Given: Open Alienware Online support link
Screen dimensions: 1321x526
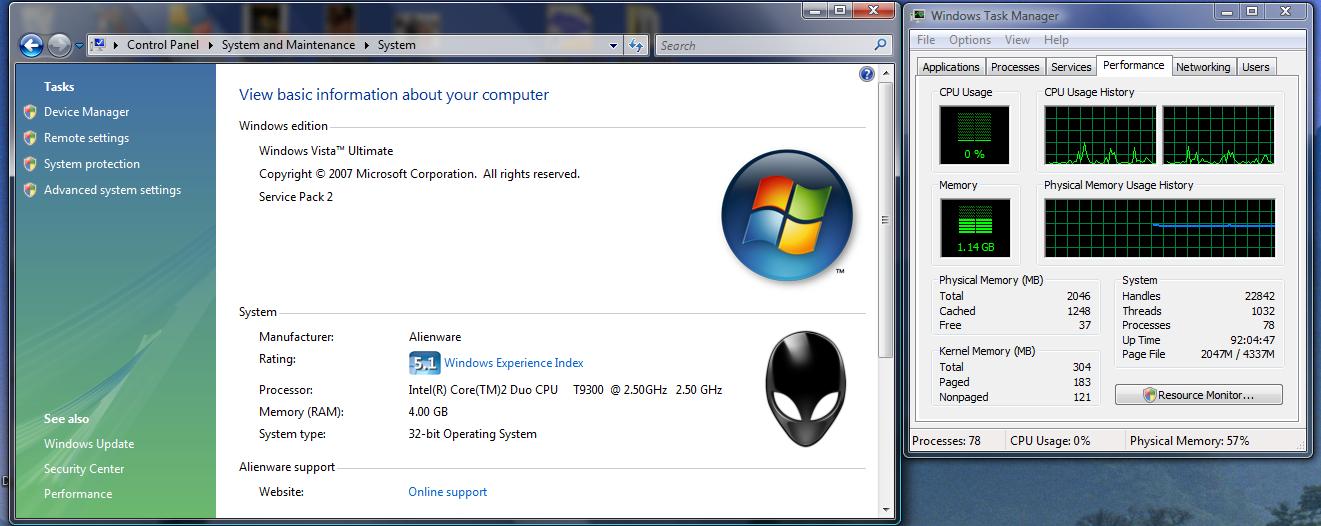Looking at the screenshot, I should click(x=448, y=492).
